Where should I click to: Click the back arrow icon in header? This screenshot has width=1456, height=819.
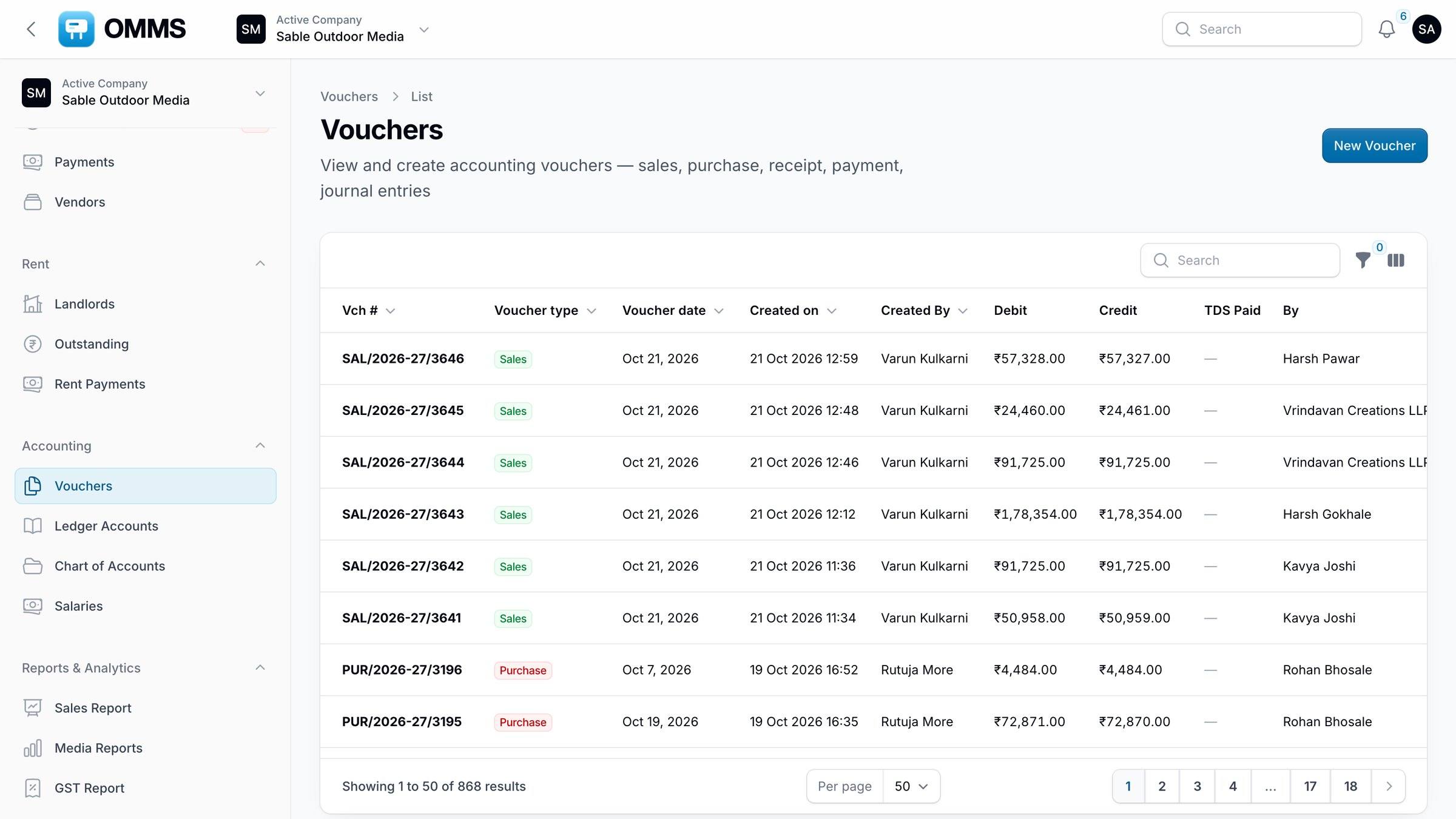pos(31,29)
